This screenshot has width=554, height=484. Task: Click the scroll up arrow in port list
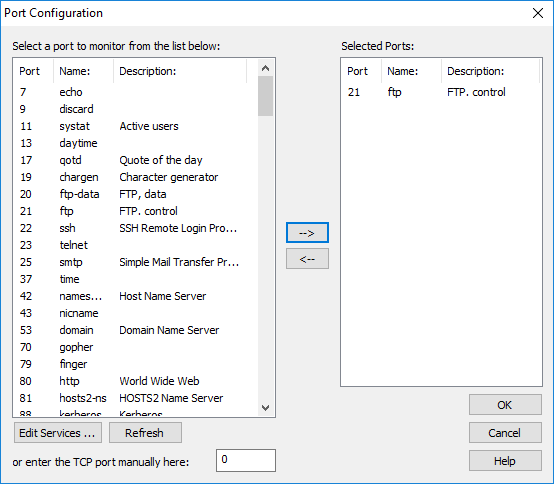(x=265, y=68)
